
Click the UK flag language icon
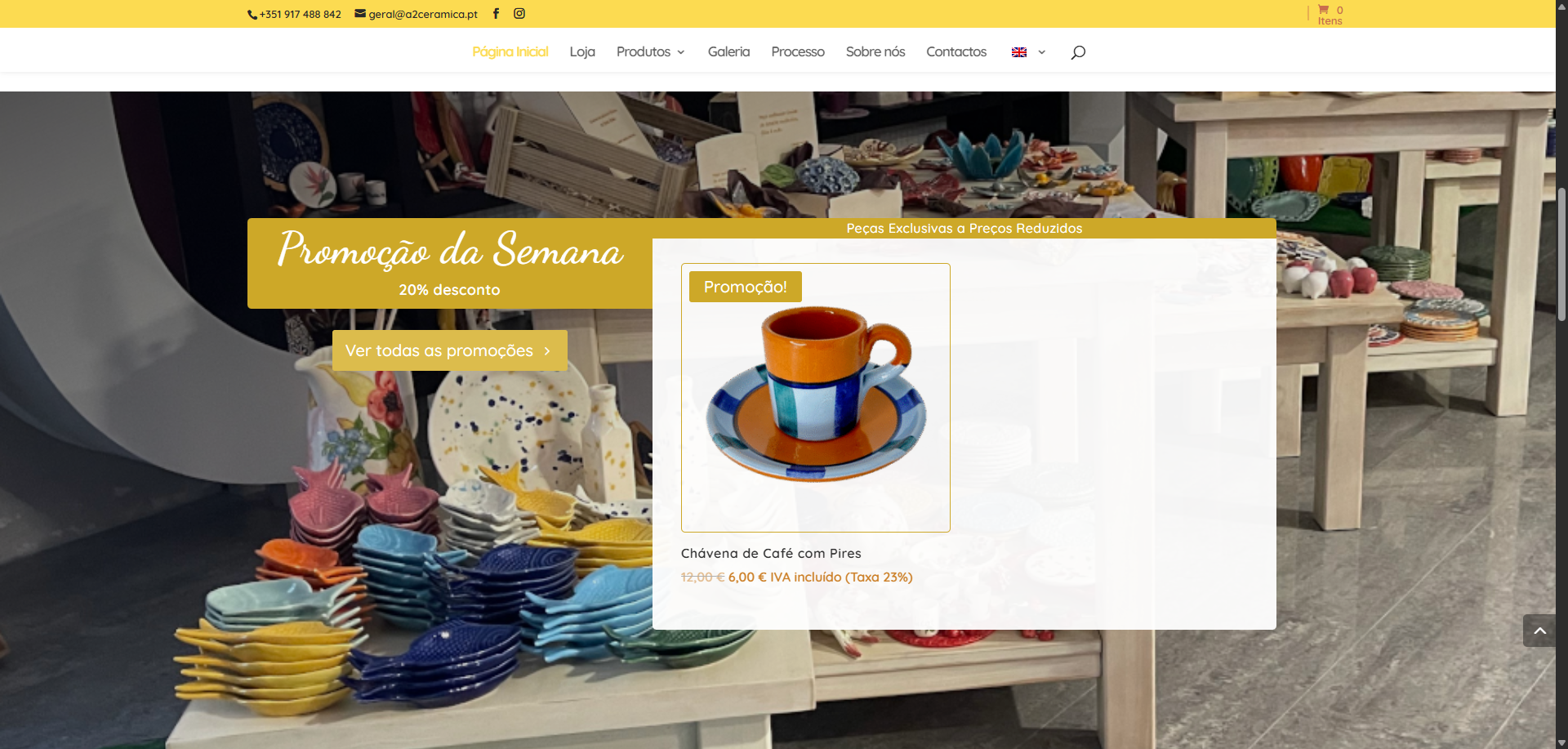[x=1019, y=52]
